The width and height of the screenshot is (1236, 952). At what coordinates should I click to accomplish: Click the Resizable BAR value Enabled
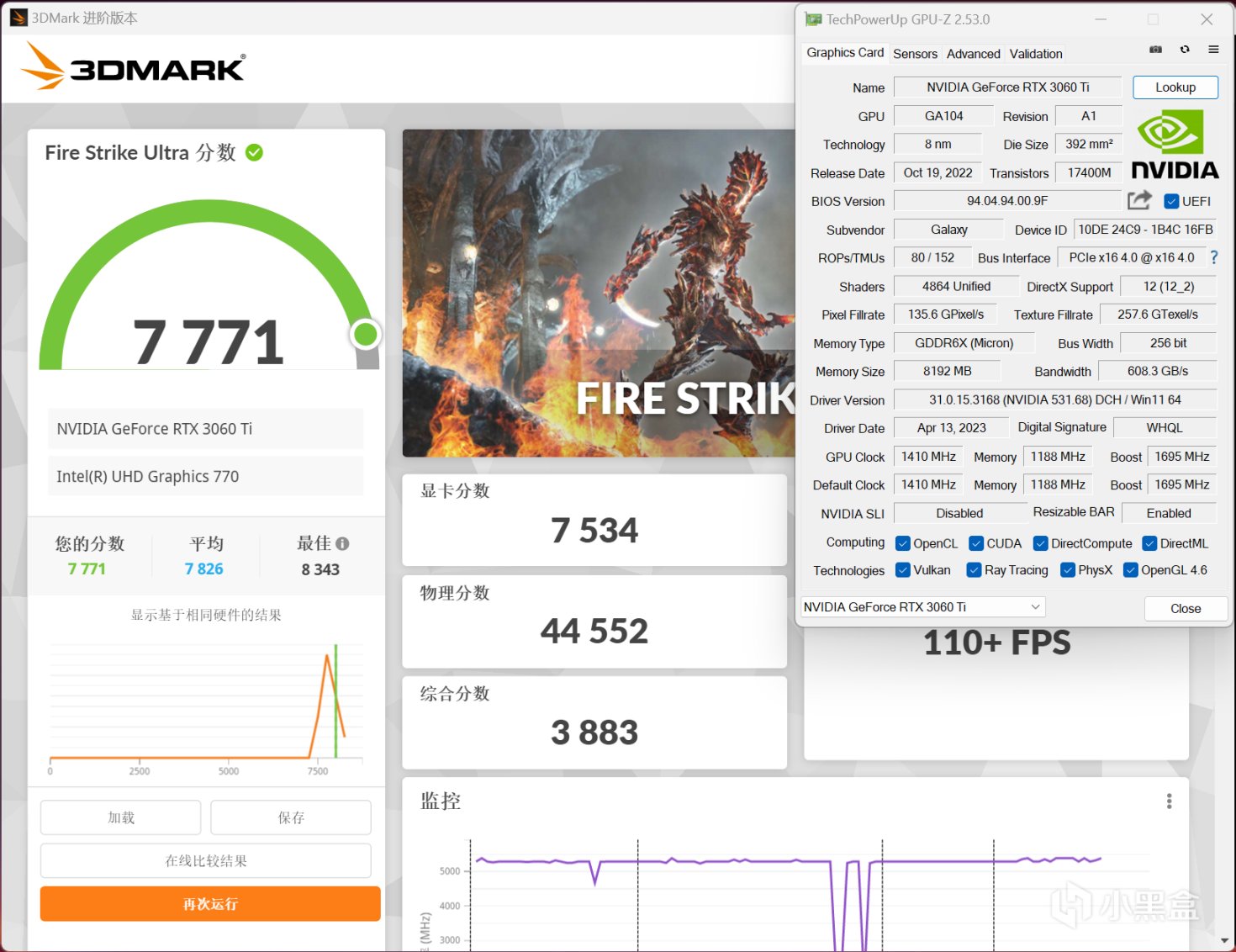pos(1169,513)
